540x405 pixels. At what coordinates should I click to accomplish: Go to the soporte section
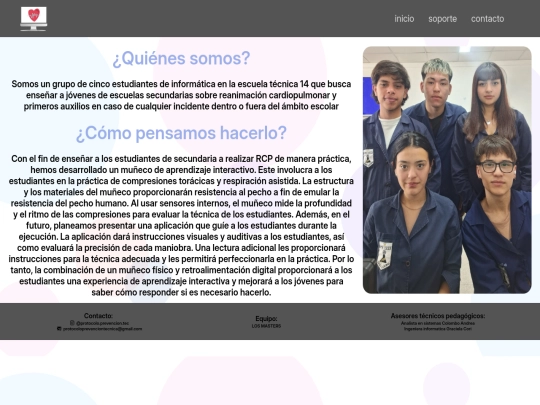(x=443, y=19)
